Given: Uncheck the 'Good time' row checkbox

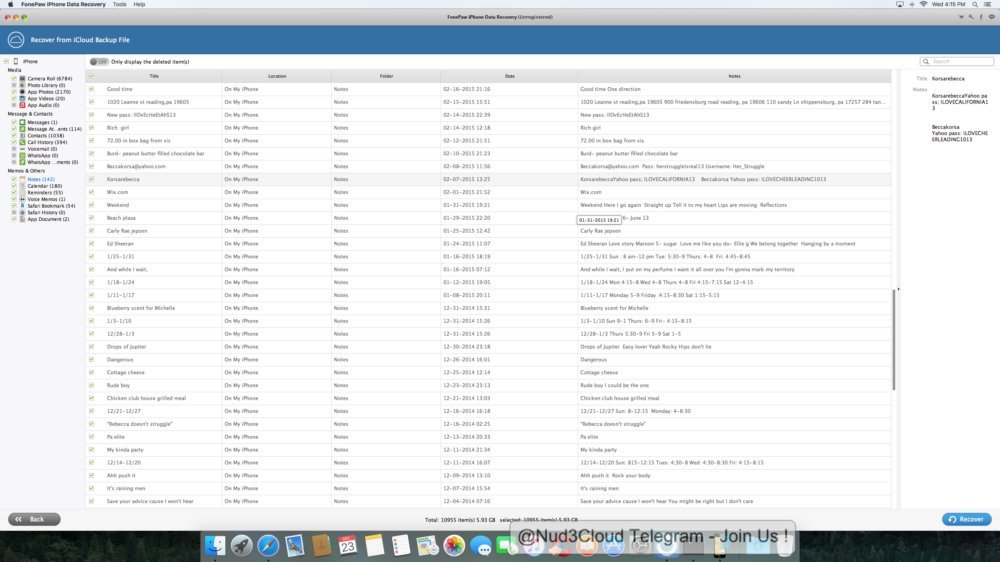Looking at the screenshot, I should [91, 89].
